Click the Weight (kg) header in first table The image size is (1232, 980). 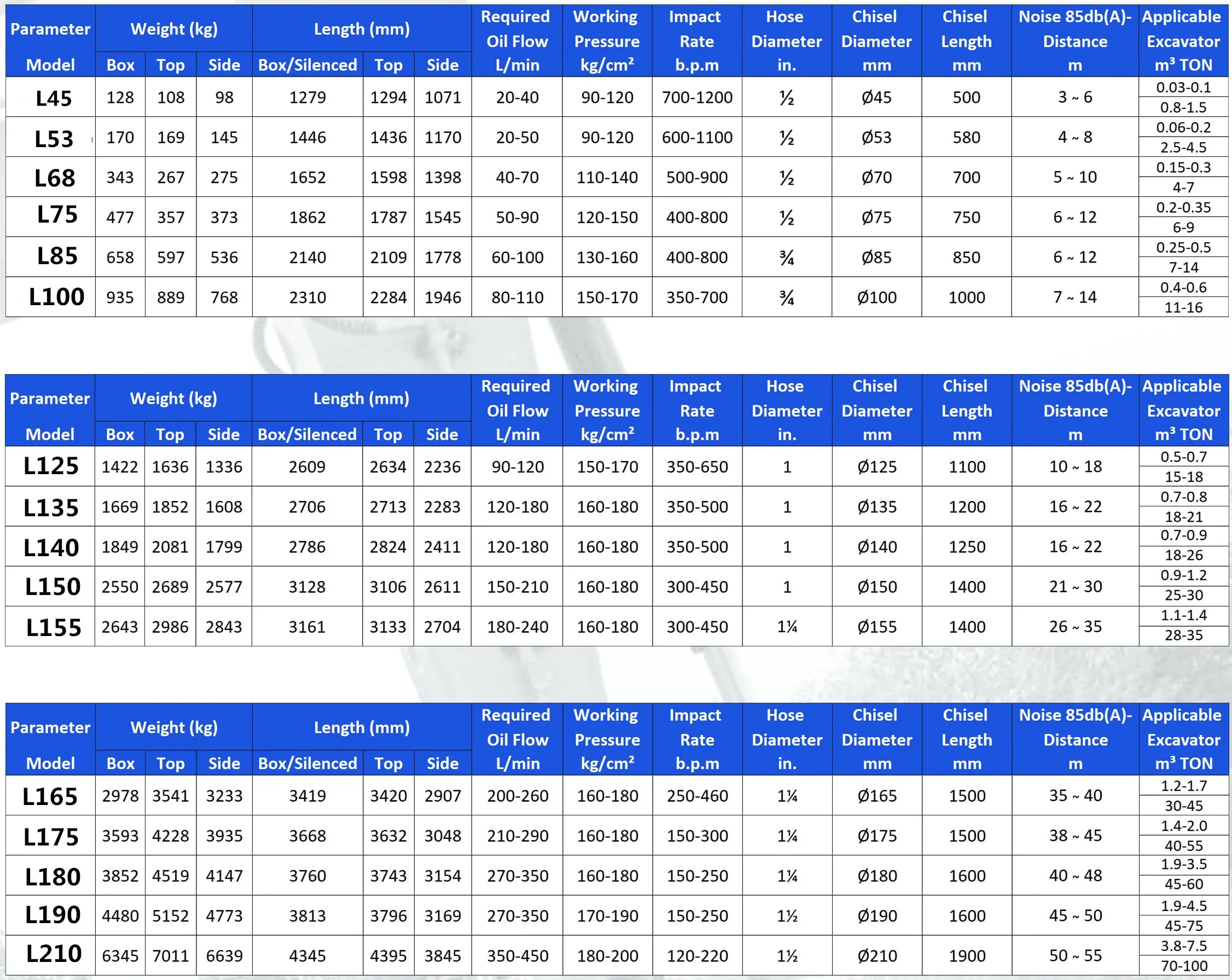coord(174,29)
